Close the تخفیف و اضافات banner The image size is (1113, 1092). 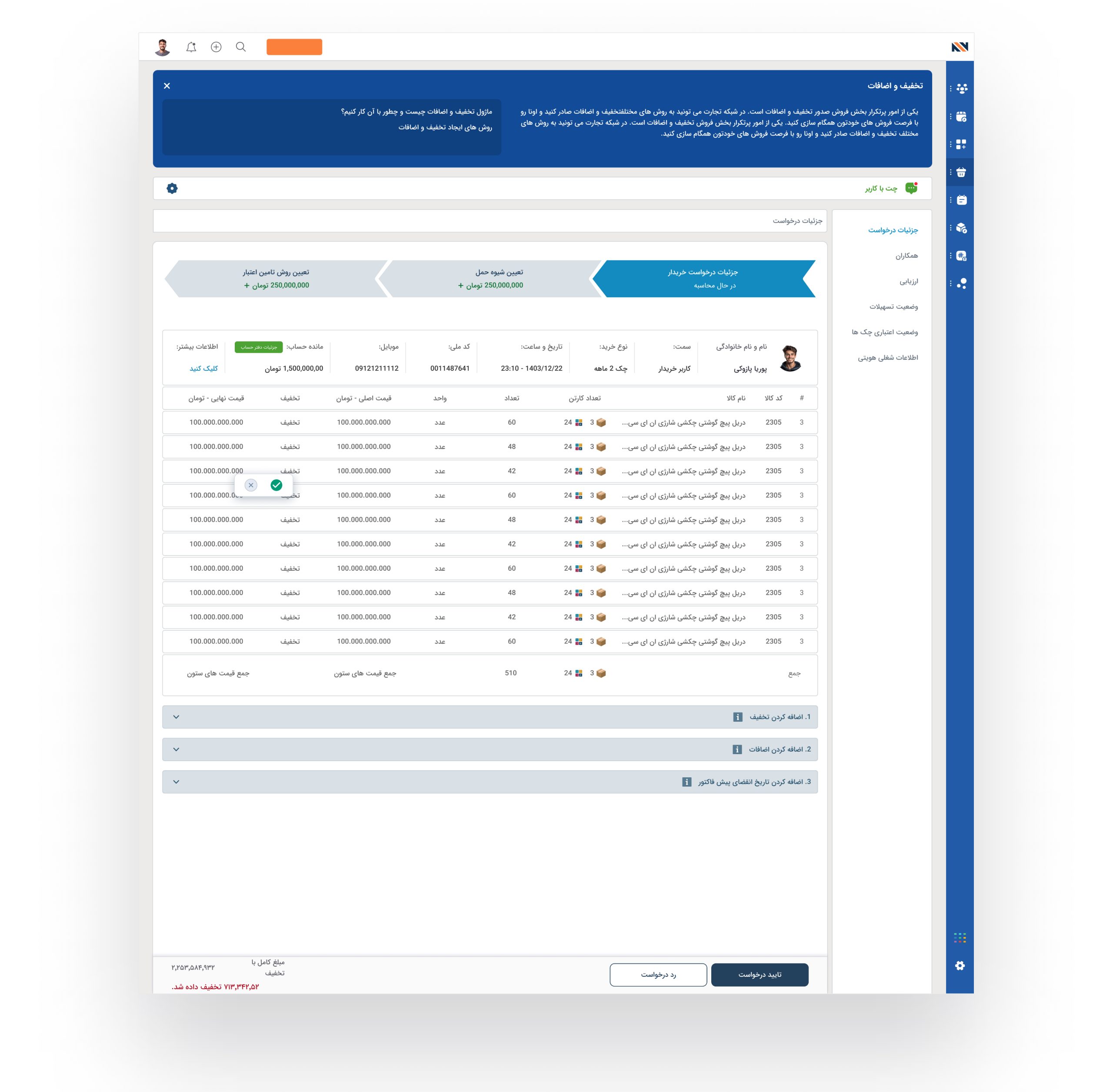167,86
